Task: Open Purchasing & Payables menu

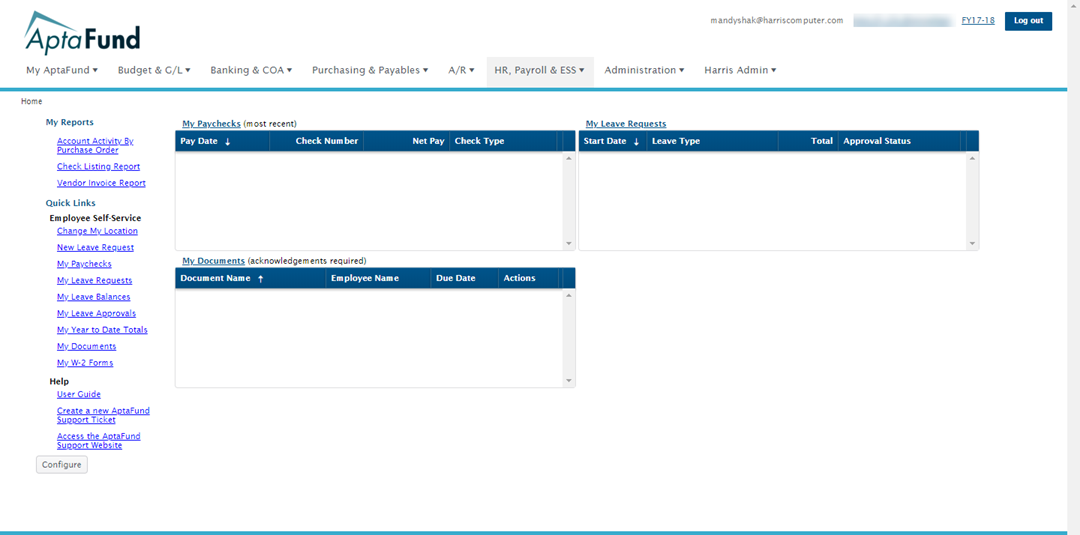Action: coord(370,70)
